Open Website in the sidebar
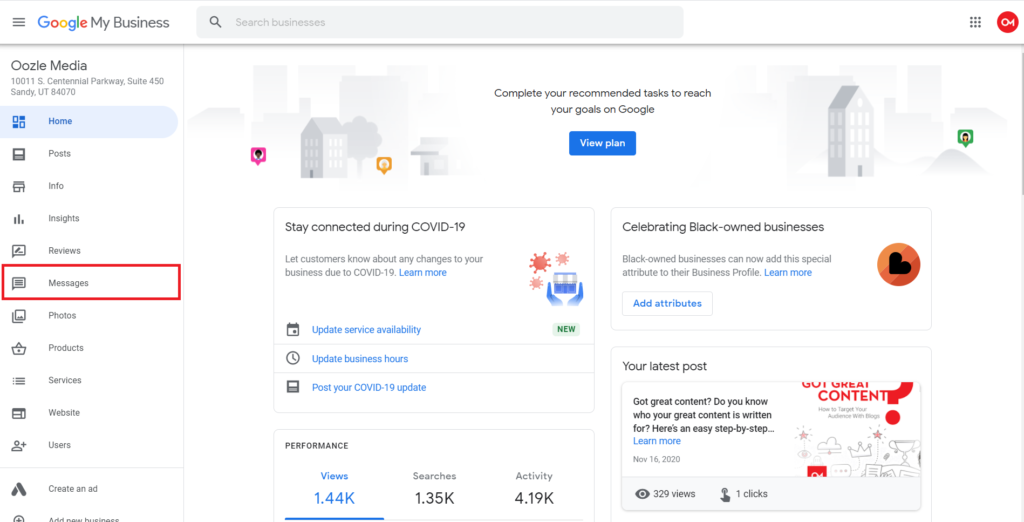This screenshot has height=522, width=1024. tap(91, 413)
